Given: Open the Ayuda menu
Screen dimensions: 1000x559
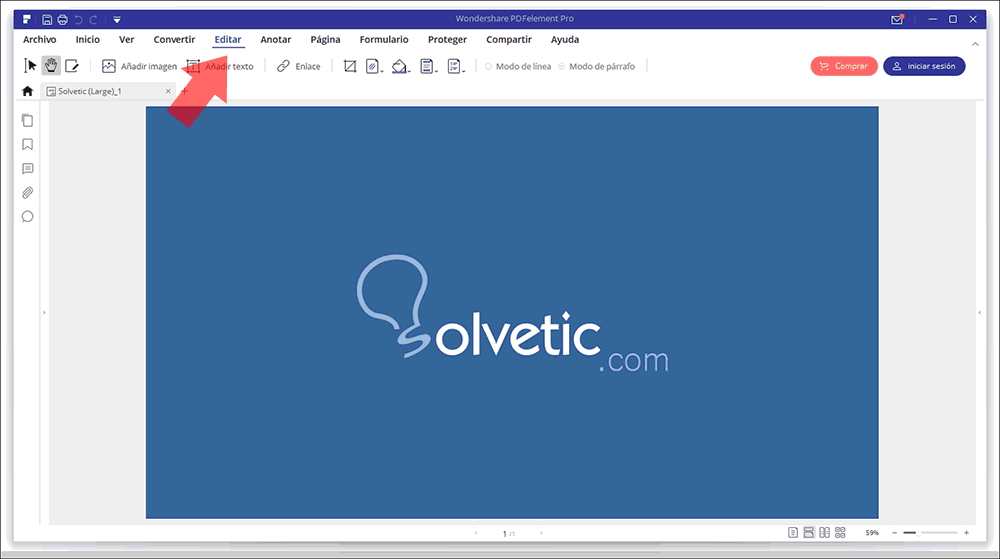Looking at the screenshot, I should (565, 40).
